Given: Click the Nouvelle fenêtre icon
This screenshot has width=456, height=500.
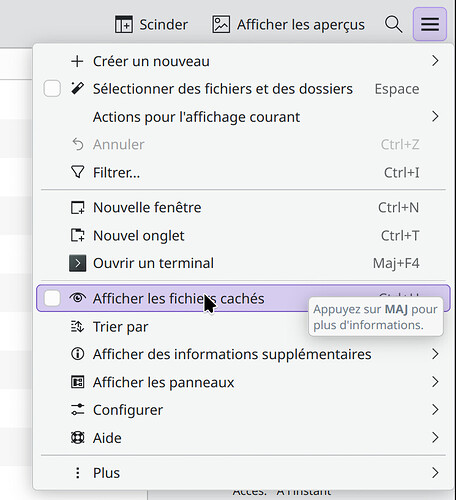Looking at the screenshot, I should (x=78, y=208).
